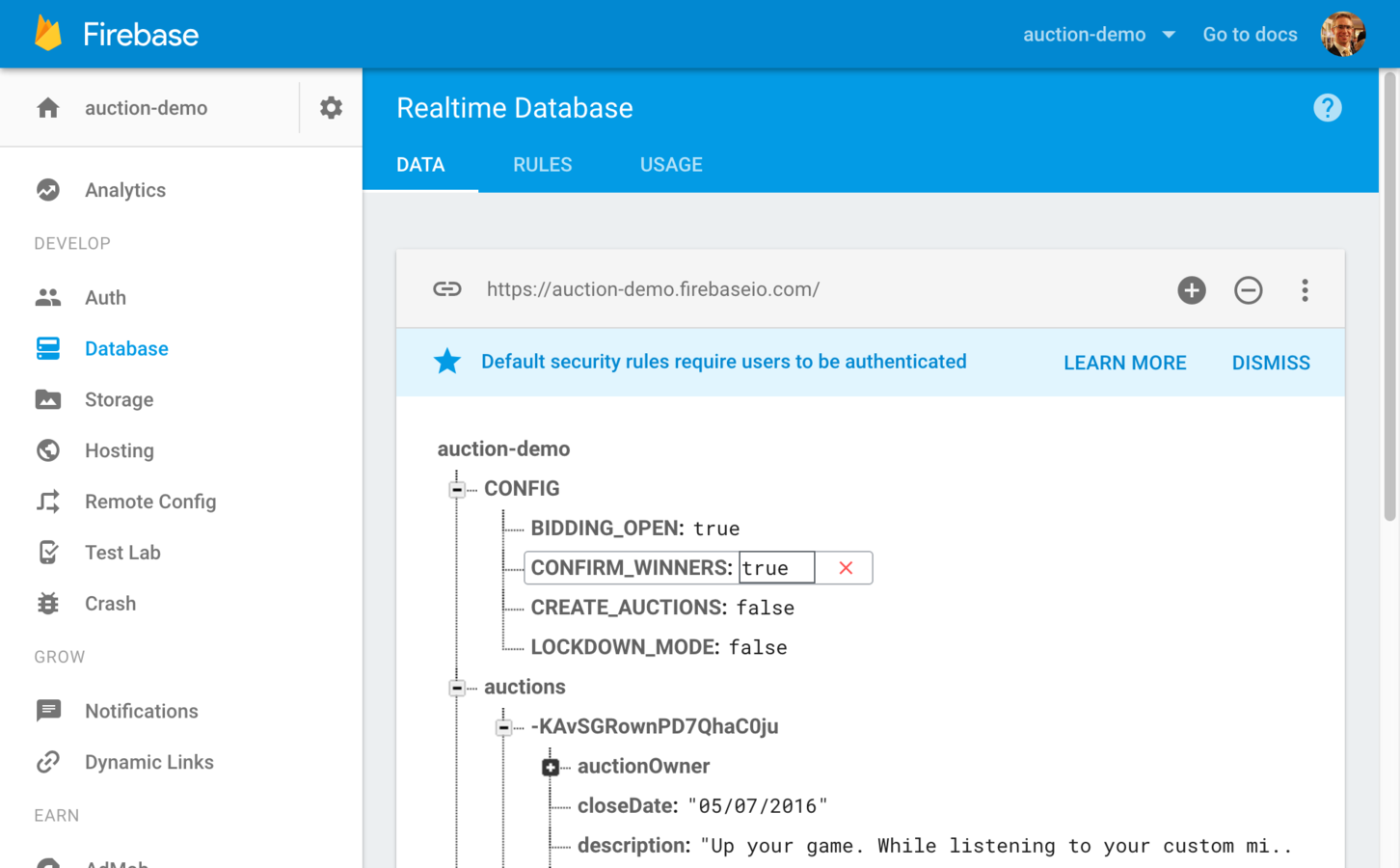This screenshot has height=868, width=1400.
Task: Click the description value text
Action: pos(996,846)
